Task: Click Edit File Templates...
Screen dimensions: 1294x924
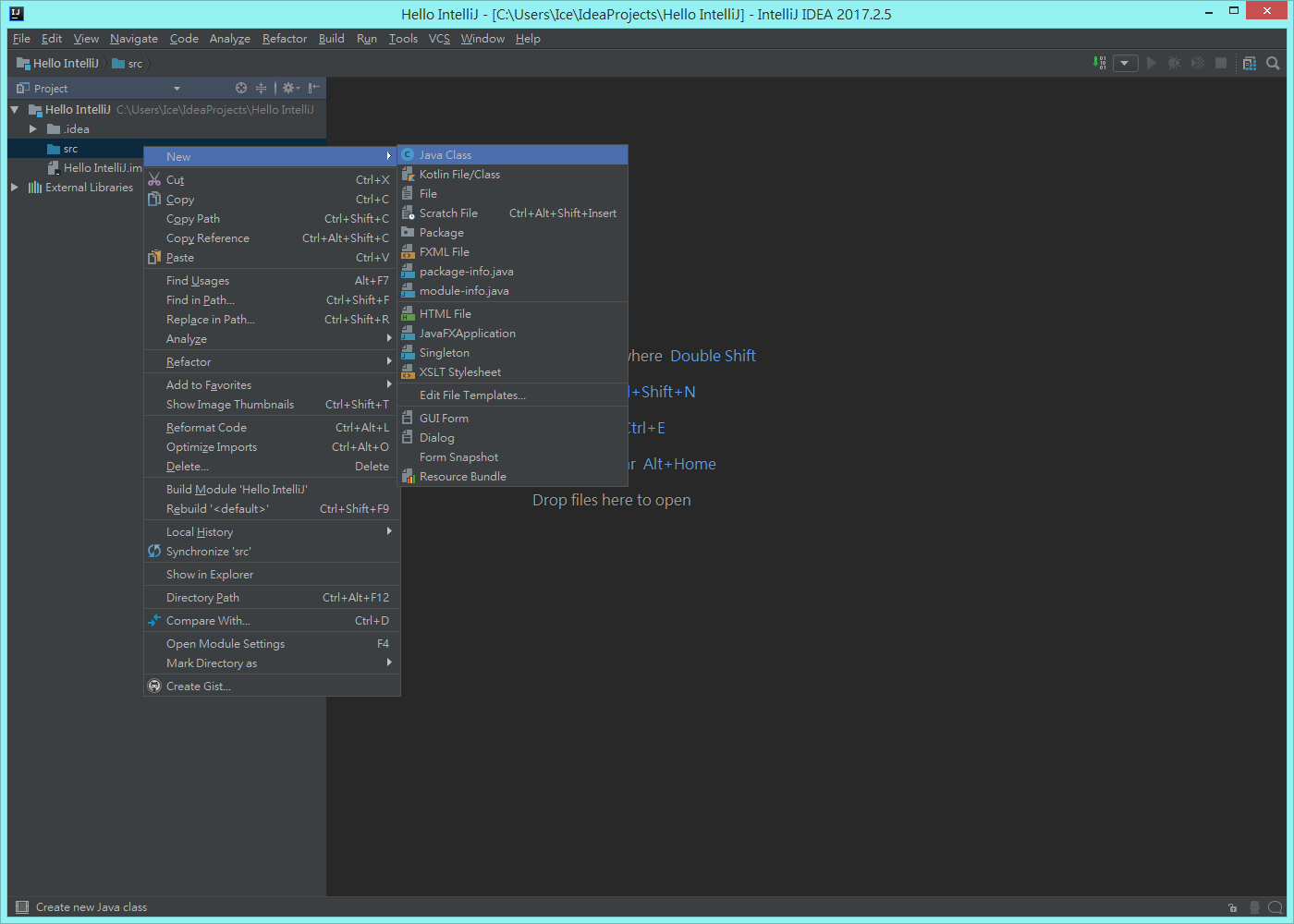Action: click(513, 395)
